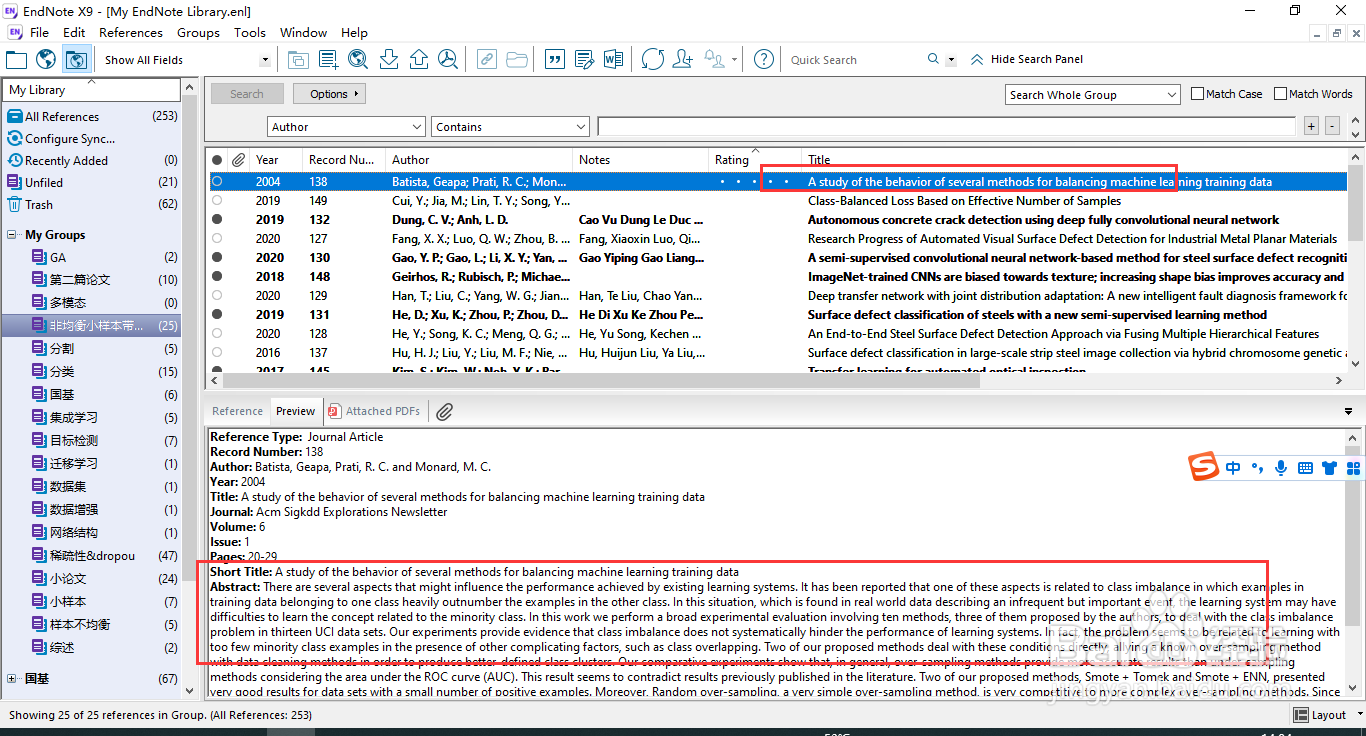The height and width of the screenshot is (736, 1366).
Task: Enable the Match Words checkbox
Action: (x=1280, y=94)
